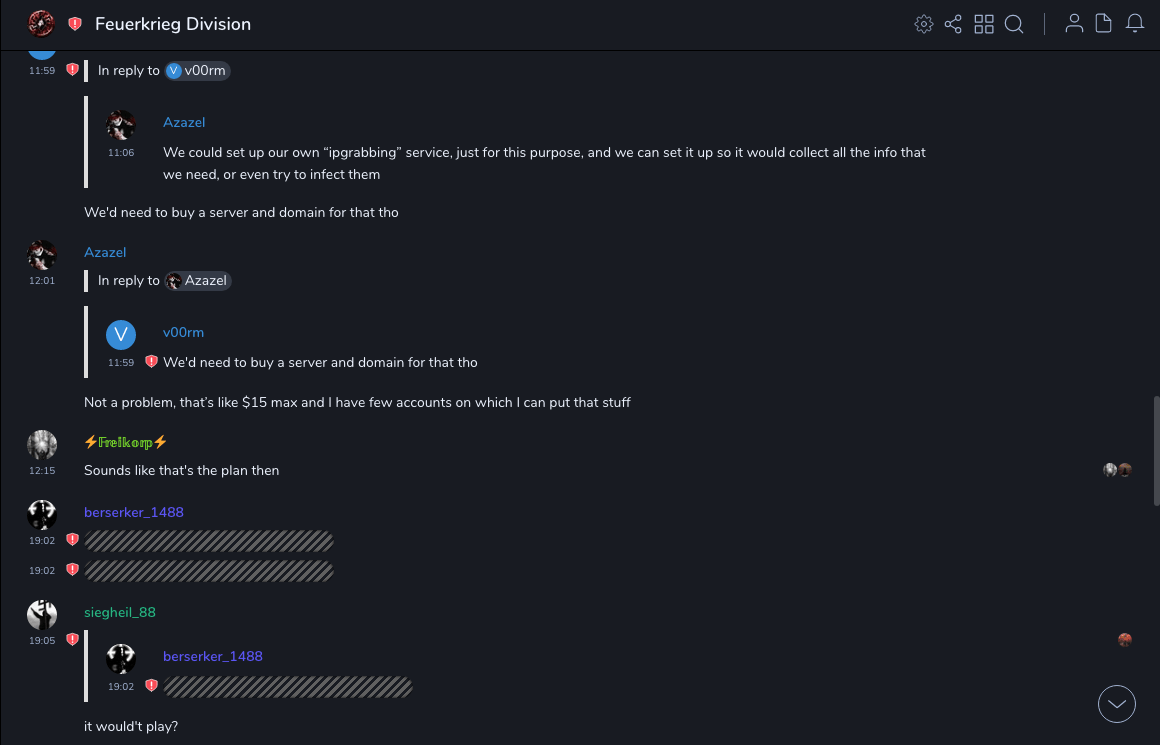Image resolution: width=1160 pixels, height=745 pixels.
Task: Click the 12:01 message timestamp
Action: coord(42,281)
